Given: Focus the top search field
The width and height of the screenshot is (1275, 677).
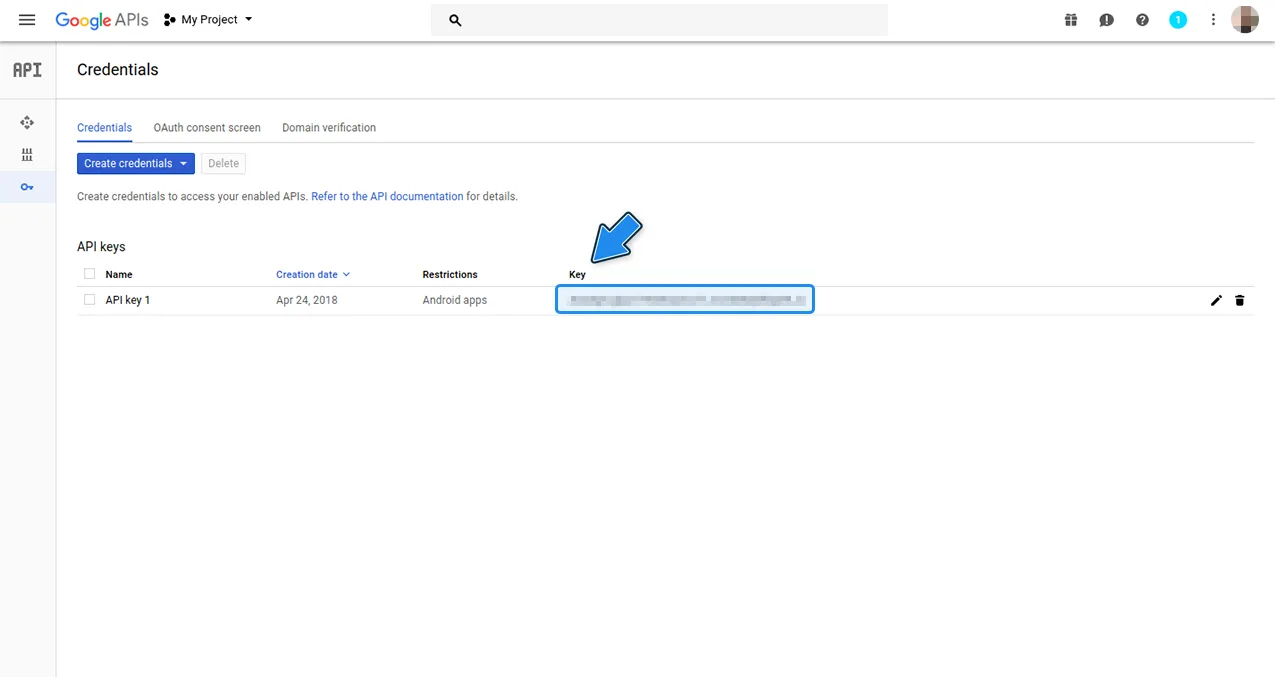Looking at the screenshot, I should click(x=659, y=20).
